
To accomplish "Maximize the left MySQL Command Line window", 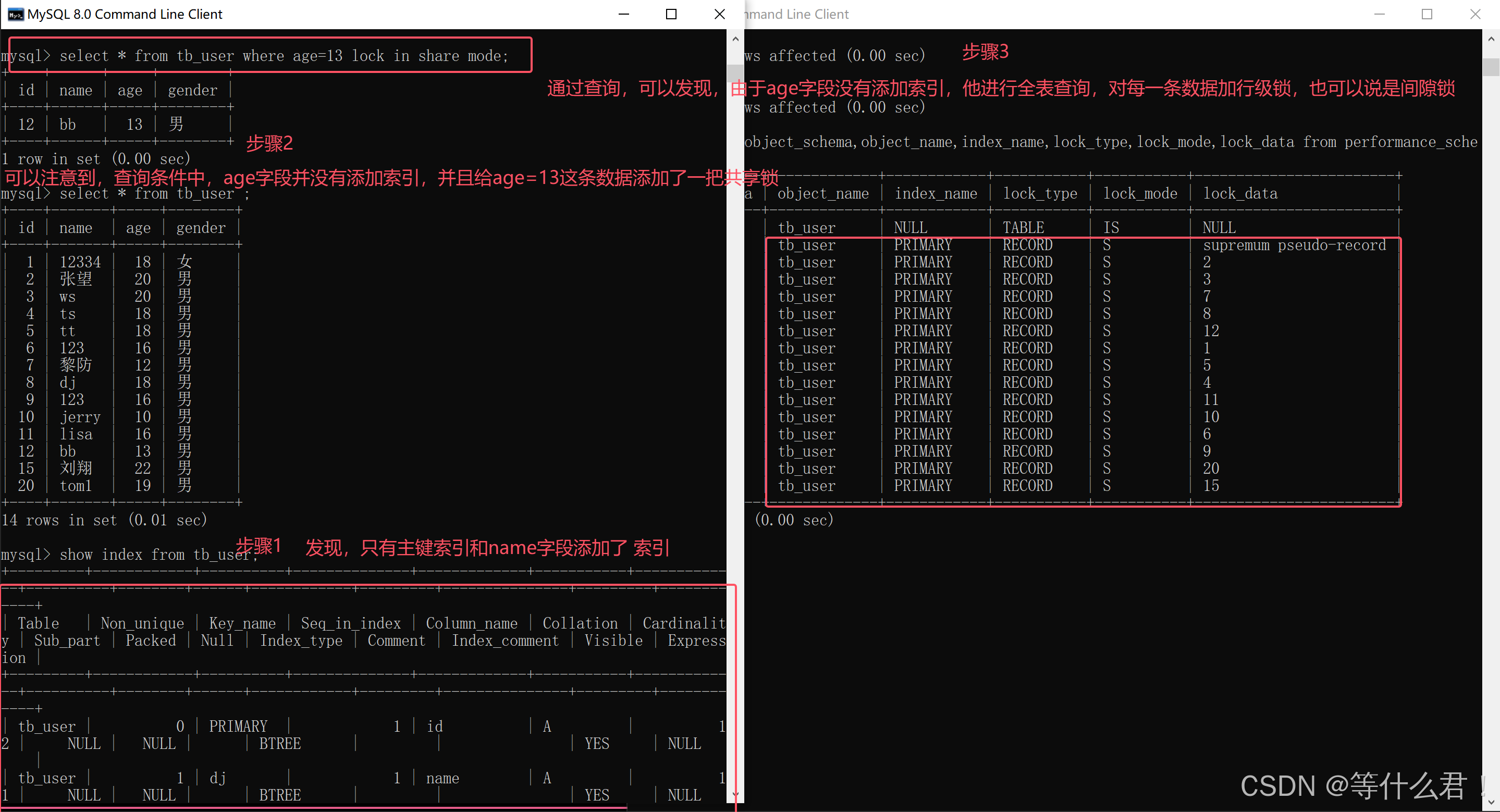I will tap(671, 14).
